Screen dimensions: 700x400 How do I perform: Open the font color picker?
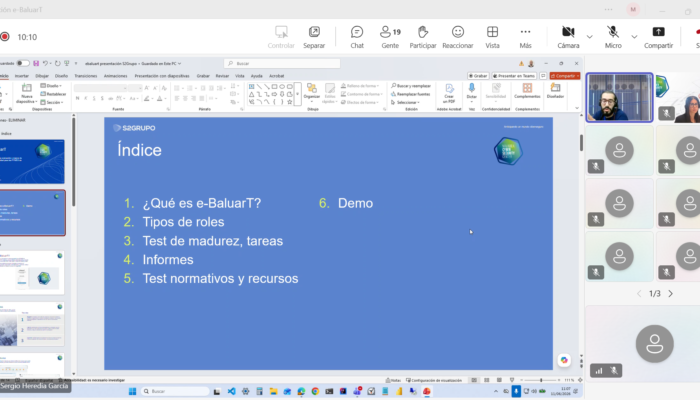(160, 98)
